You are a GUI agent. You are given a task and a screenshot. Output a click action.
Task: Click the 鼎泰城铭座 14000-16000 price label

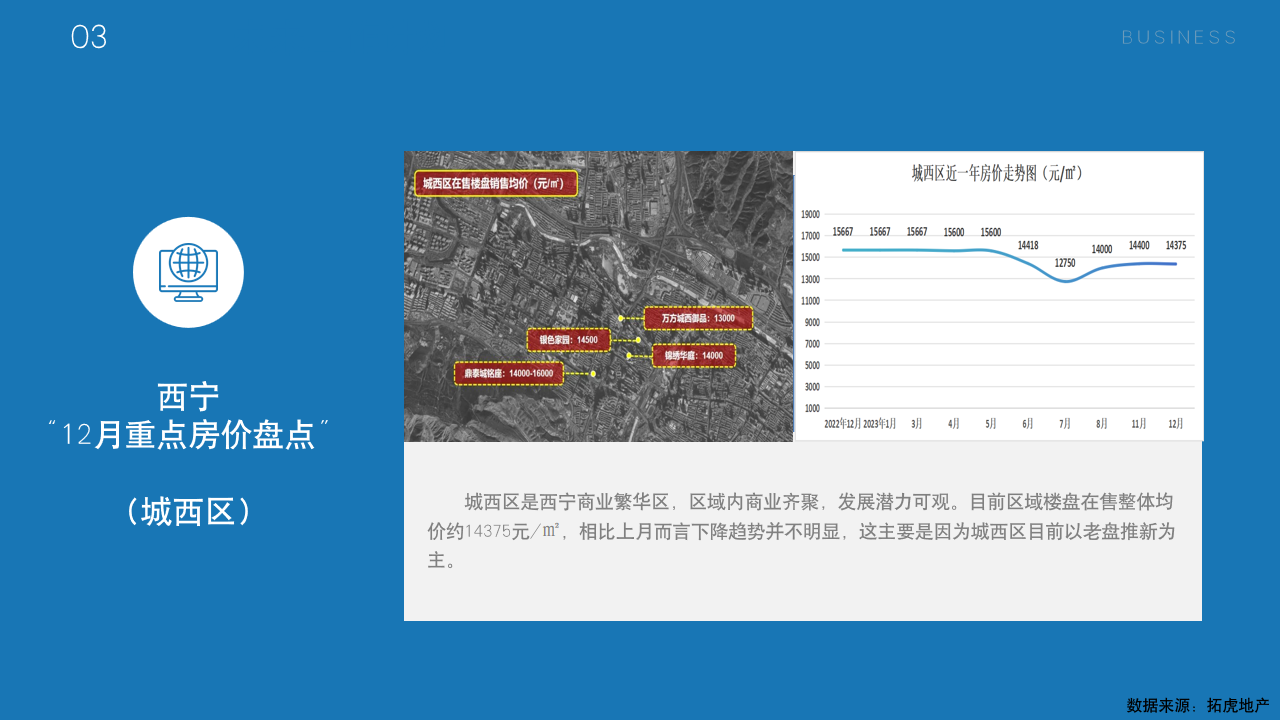[x=509, y=374]
